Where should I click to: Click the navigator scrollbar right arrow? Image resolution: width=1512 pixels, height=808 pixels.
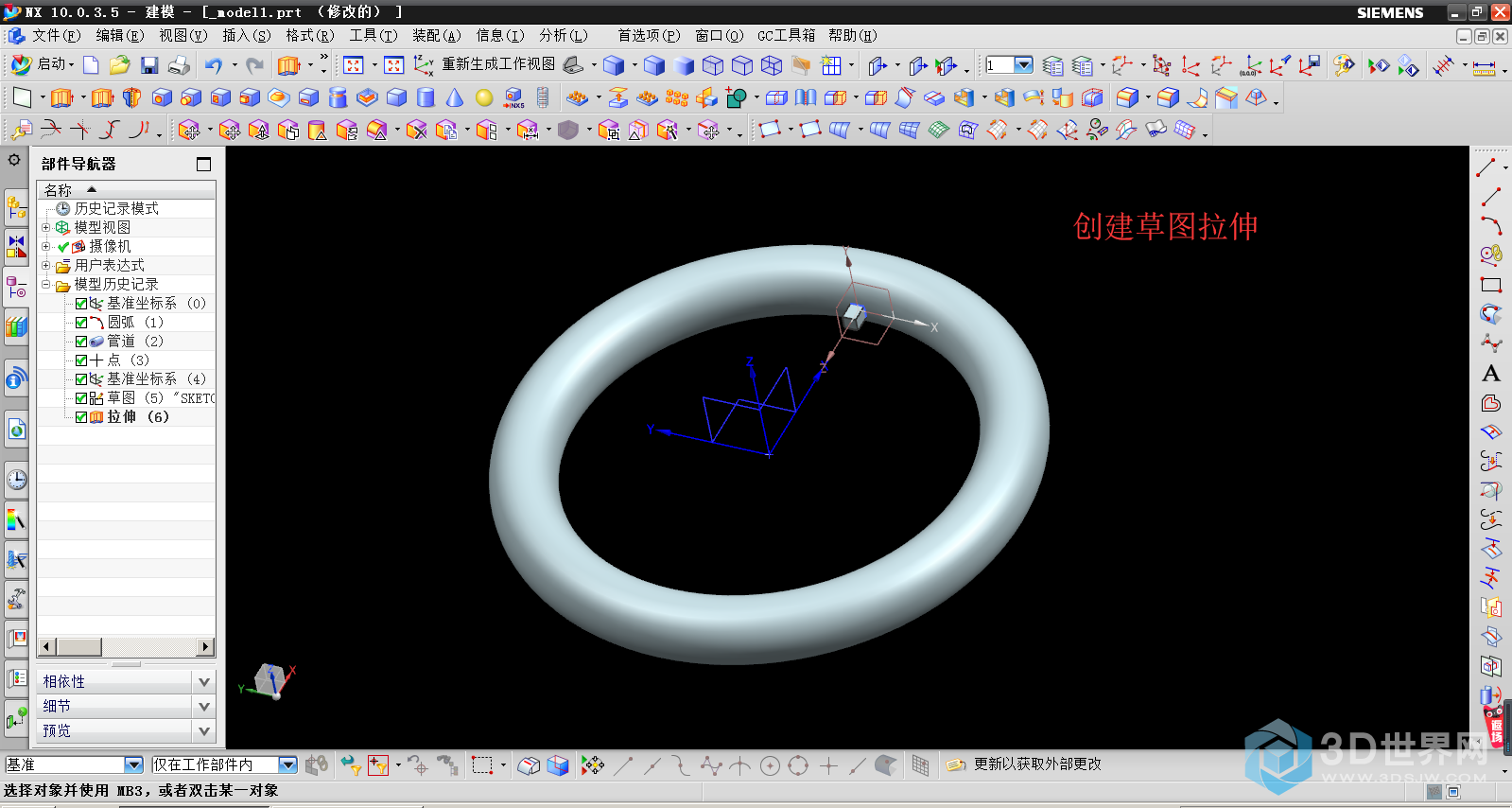206,647
